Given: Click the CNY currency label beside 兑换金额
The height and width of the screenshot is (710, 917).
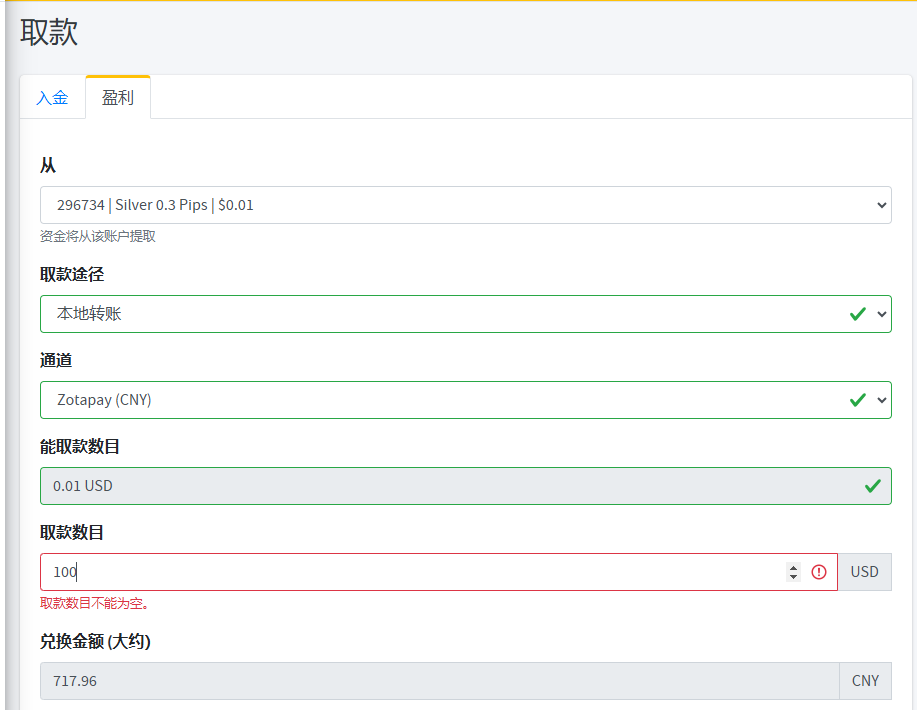Looking at the screenshot, I should (x=865, y=681).
